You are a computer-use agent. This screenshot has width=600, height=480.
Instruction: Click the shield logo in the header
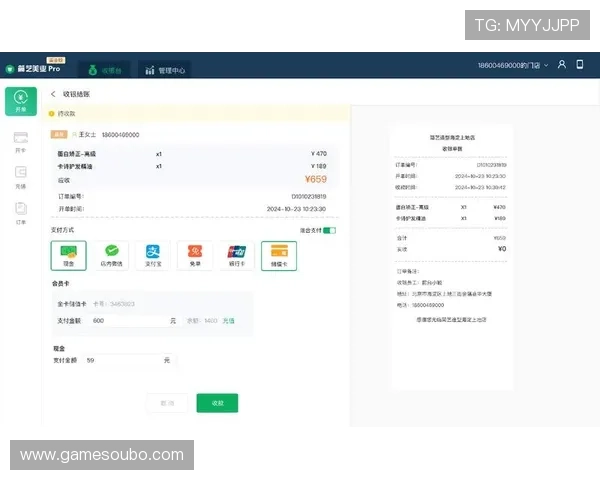click(x=10, y=69)
